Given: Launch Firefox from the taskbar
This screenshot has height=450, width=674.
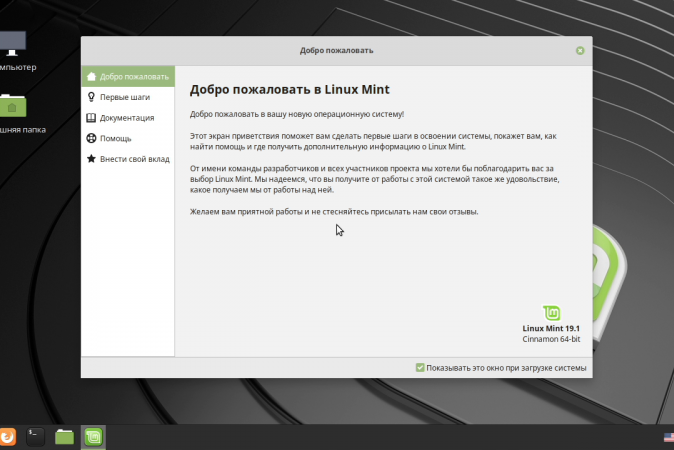Looking at the screenshot, I should click(7, 436).
